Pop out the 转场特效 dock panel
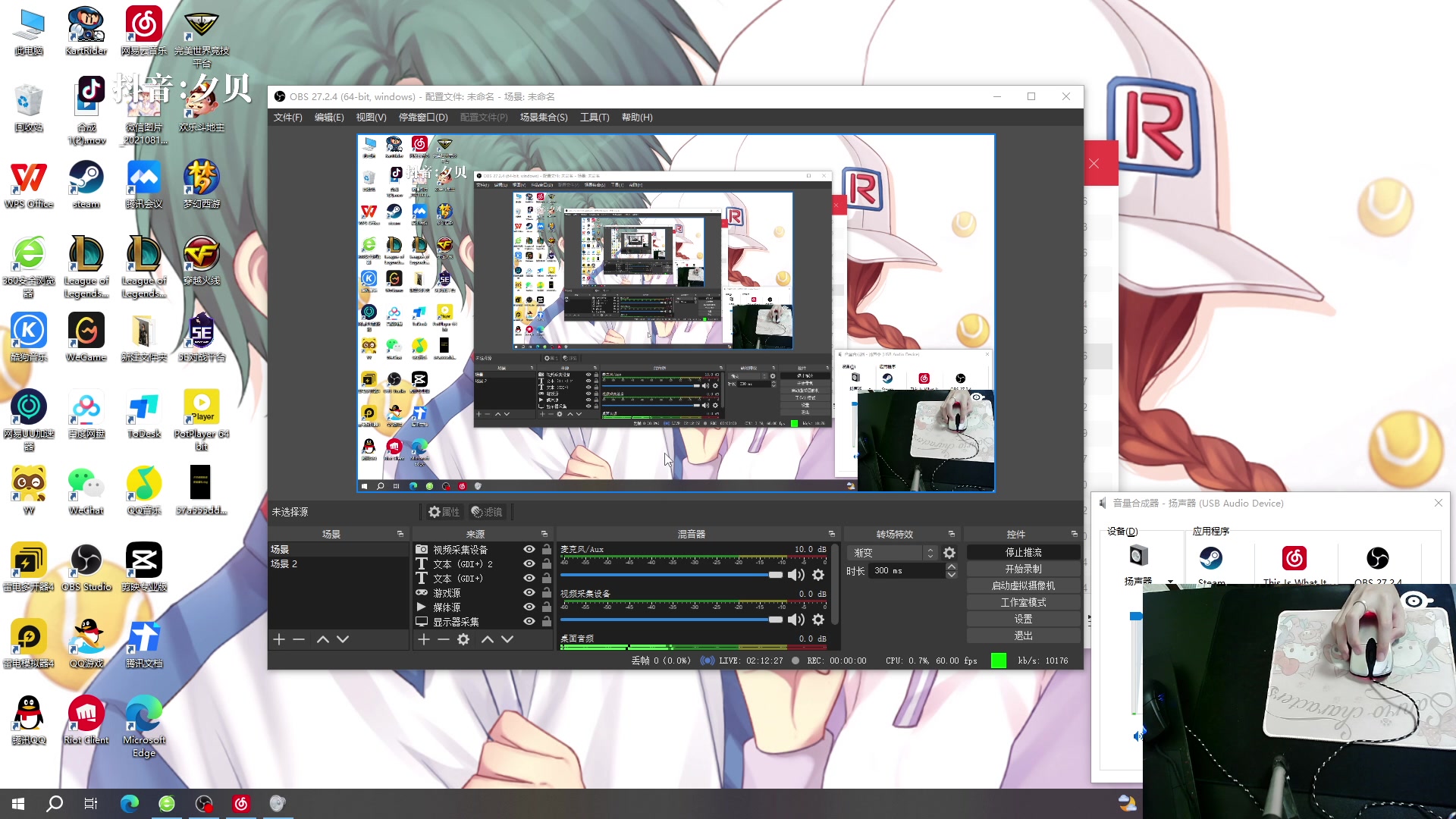The height and width of the screenshot is (819, 1456). click(952, 534)
